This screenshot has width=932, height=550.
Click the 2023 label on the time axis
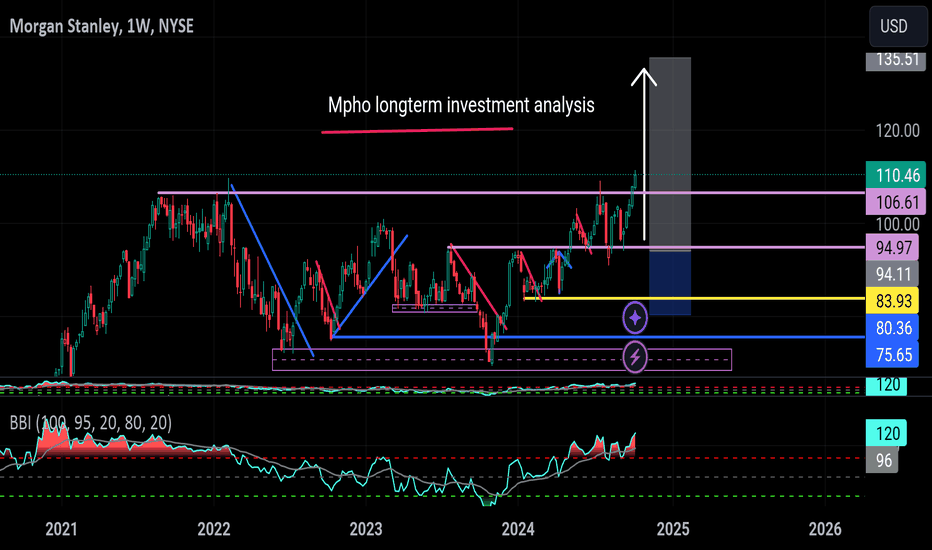[x=366, y=529]
